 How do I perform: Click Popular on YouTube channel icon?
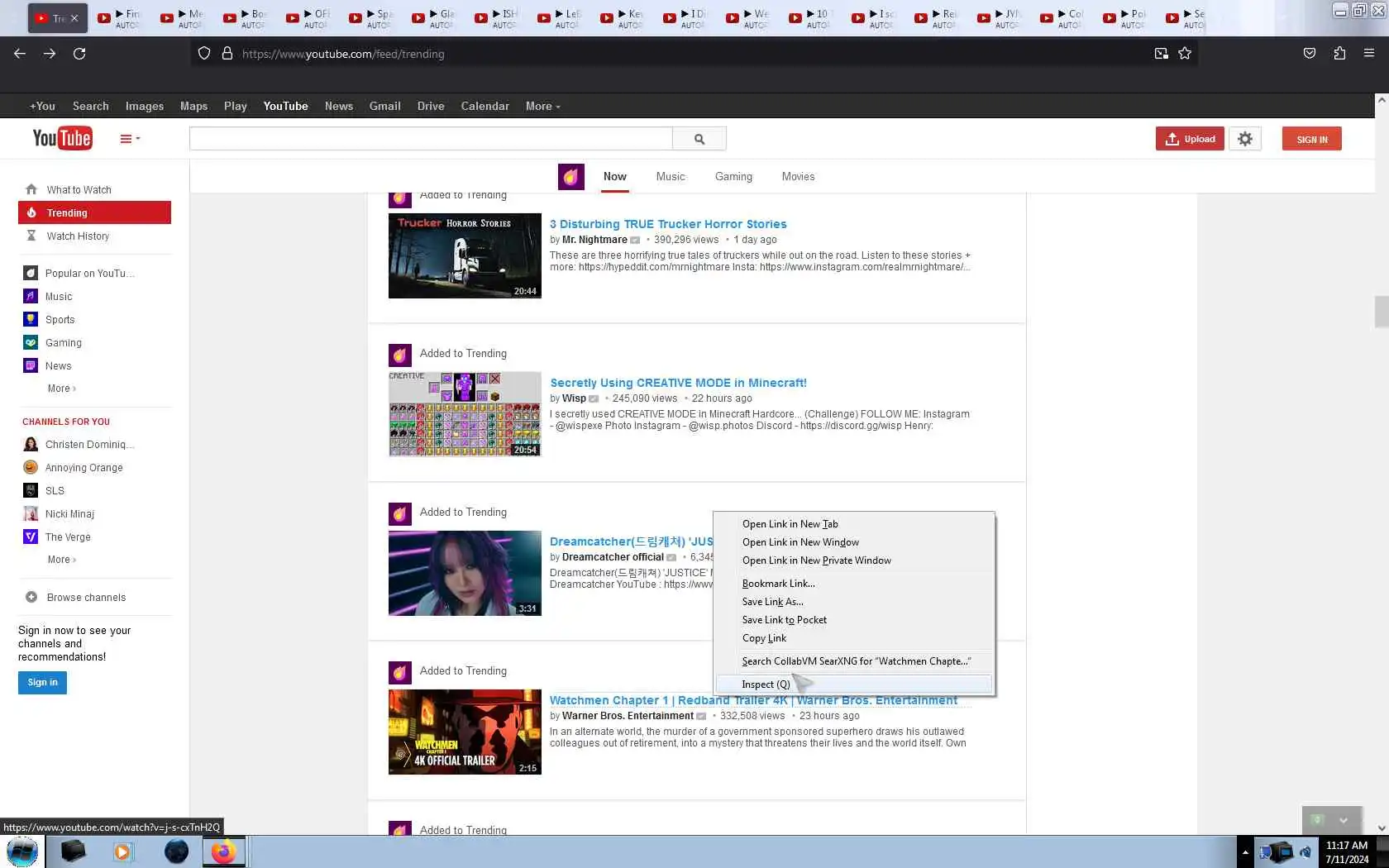[x=31, y=273]
